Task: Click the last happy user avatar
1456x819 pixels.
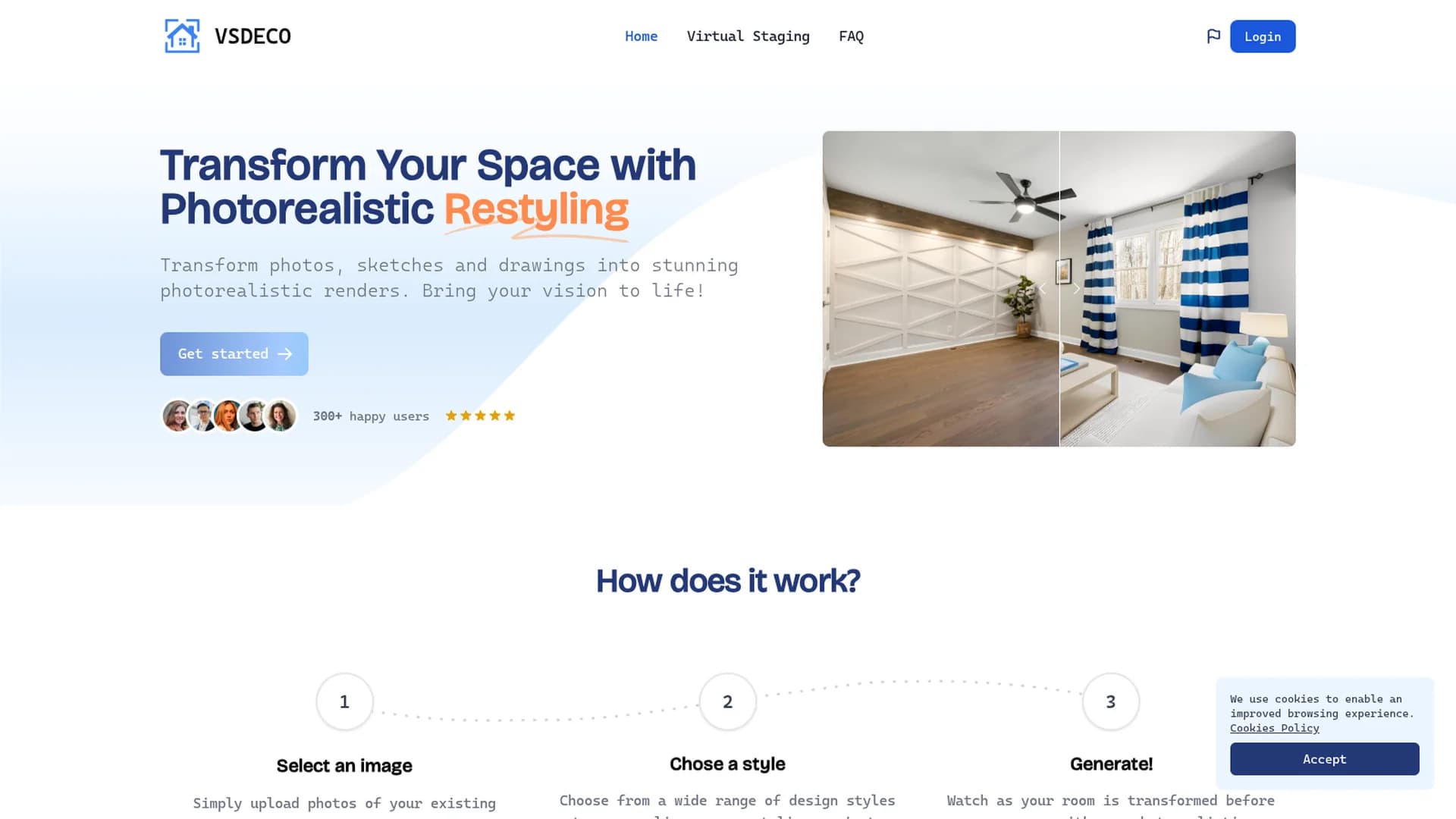Action: tap(281, 416)
